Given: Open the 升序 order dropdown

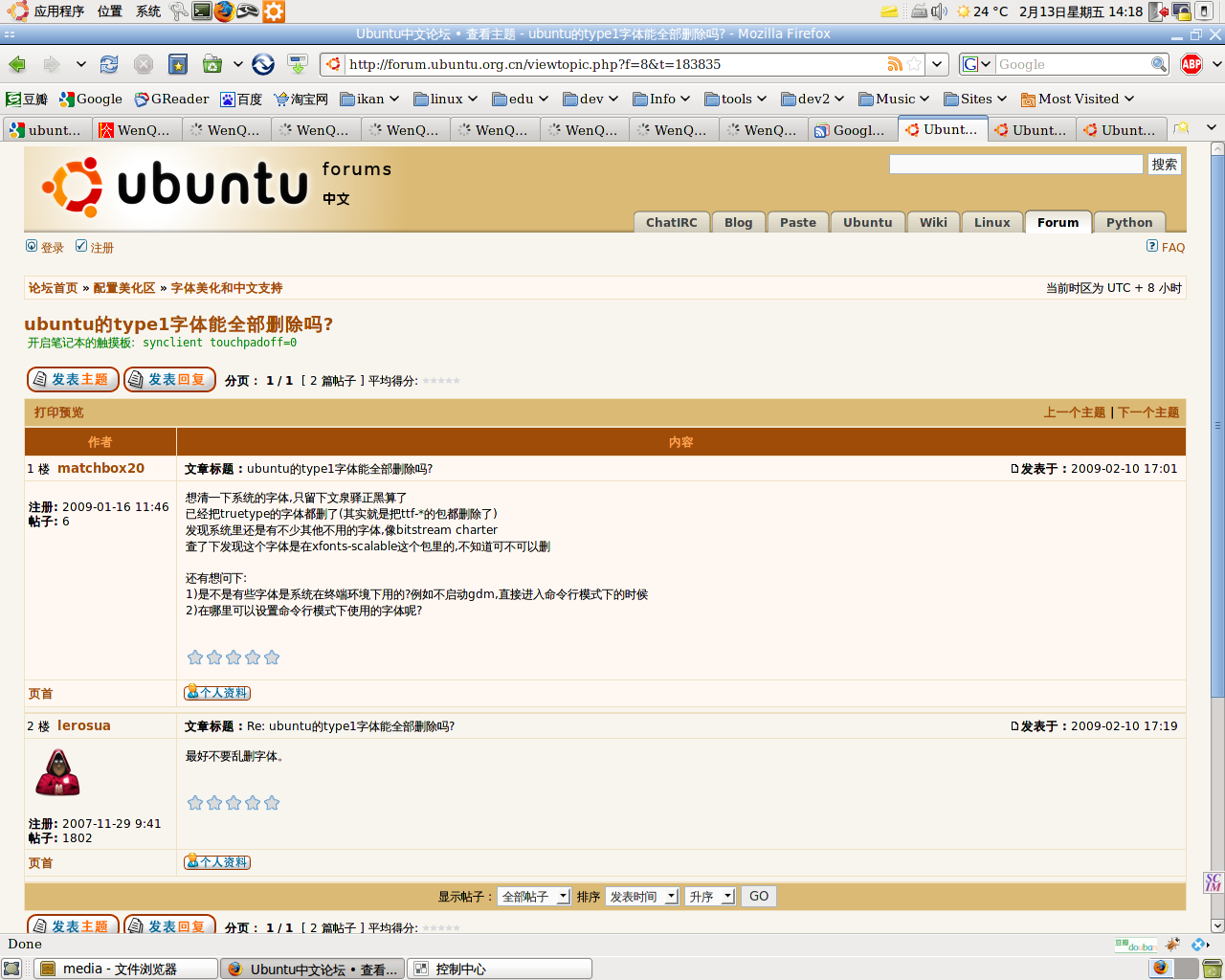Looking at the screenshot, I should (710, 897).
